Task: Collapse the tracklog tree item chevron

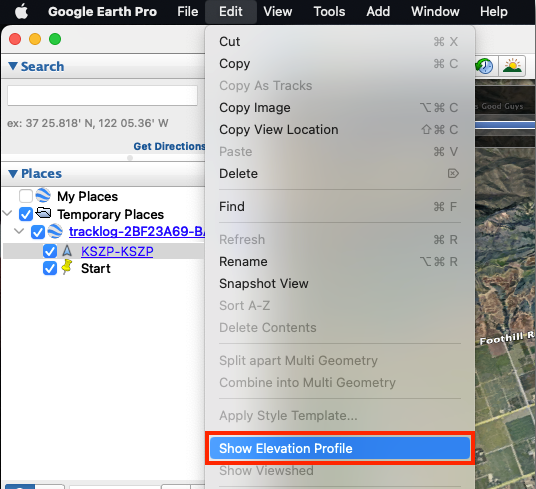Action: coord(19,231)
